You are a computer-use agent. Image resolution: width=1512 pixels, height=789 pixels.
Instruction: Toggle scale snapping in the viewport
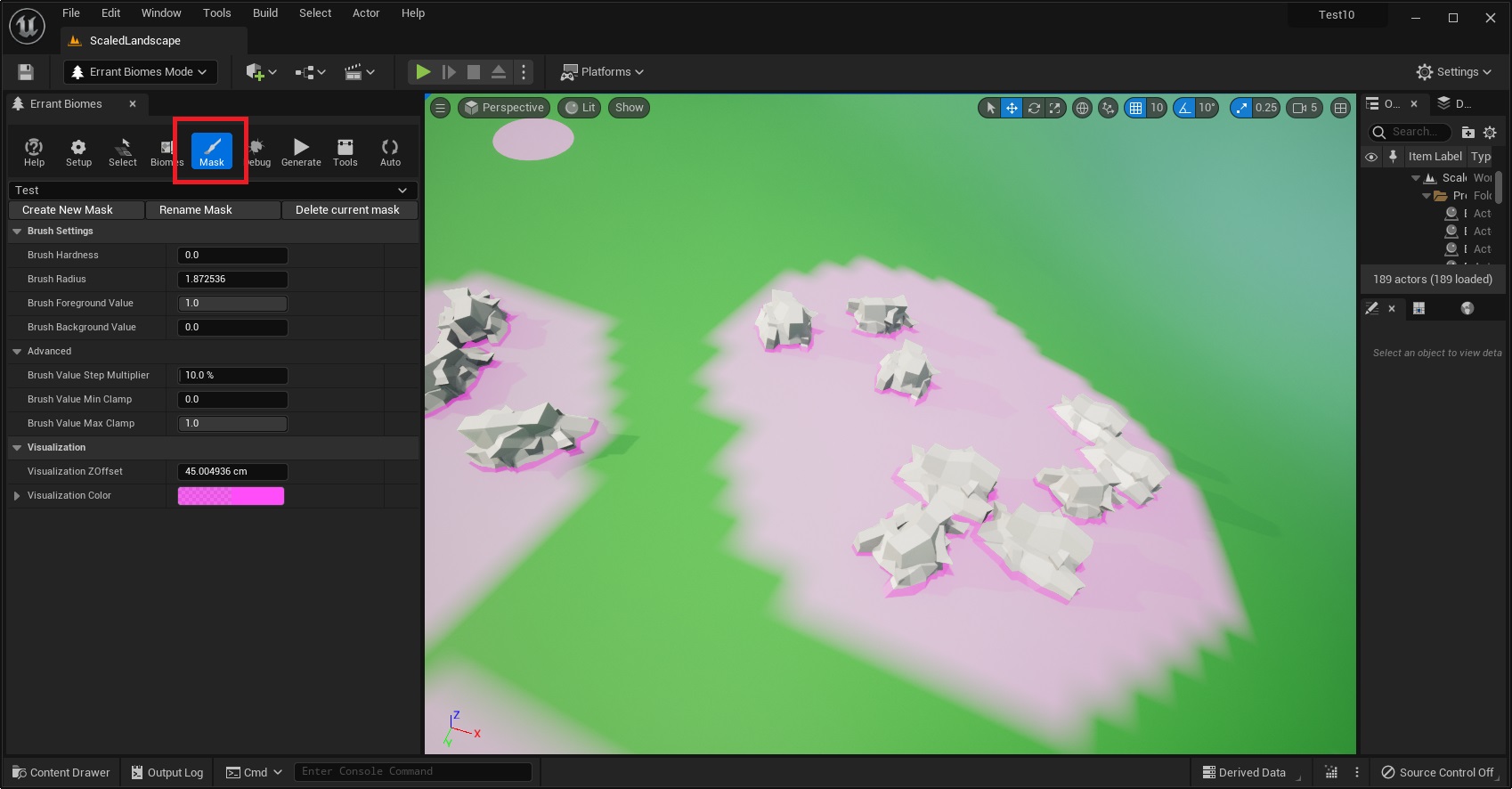point(1242,108)
